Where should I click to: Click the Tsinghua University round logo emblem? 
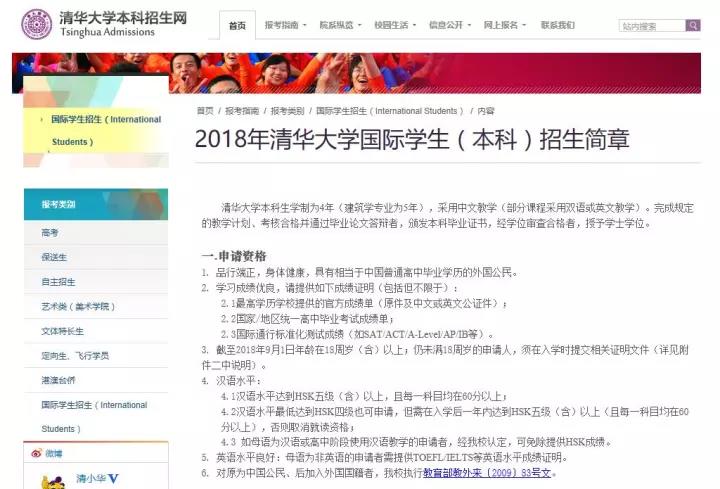click(36, 24)
